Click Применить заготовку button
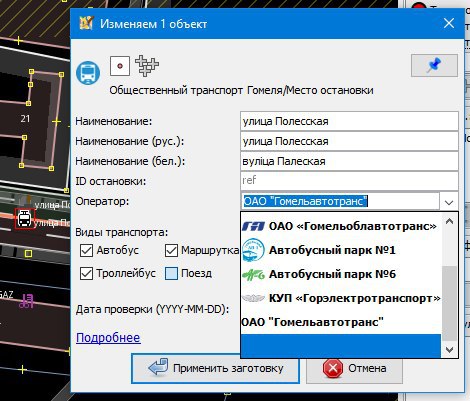Viewport: 470px width, 401px height. [x=215, y=368]
